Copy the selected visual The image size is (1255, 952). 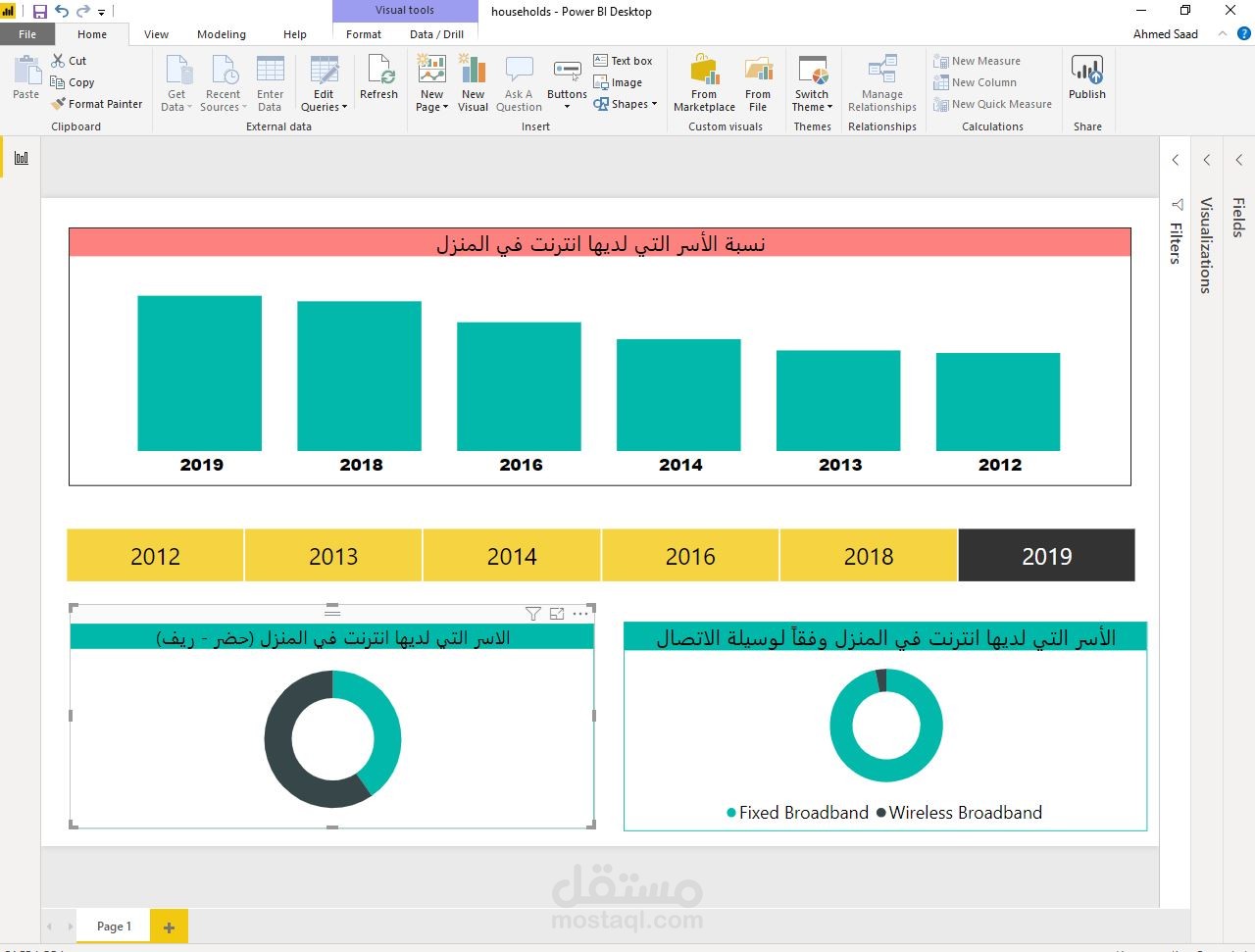pos(73,82)
